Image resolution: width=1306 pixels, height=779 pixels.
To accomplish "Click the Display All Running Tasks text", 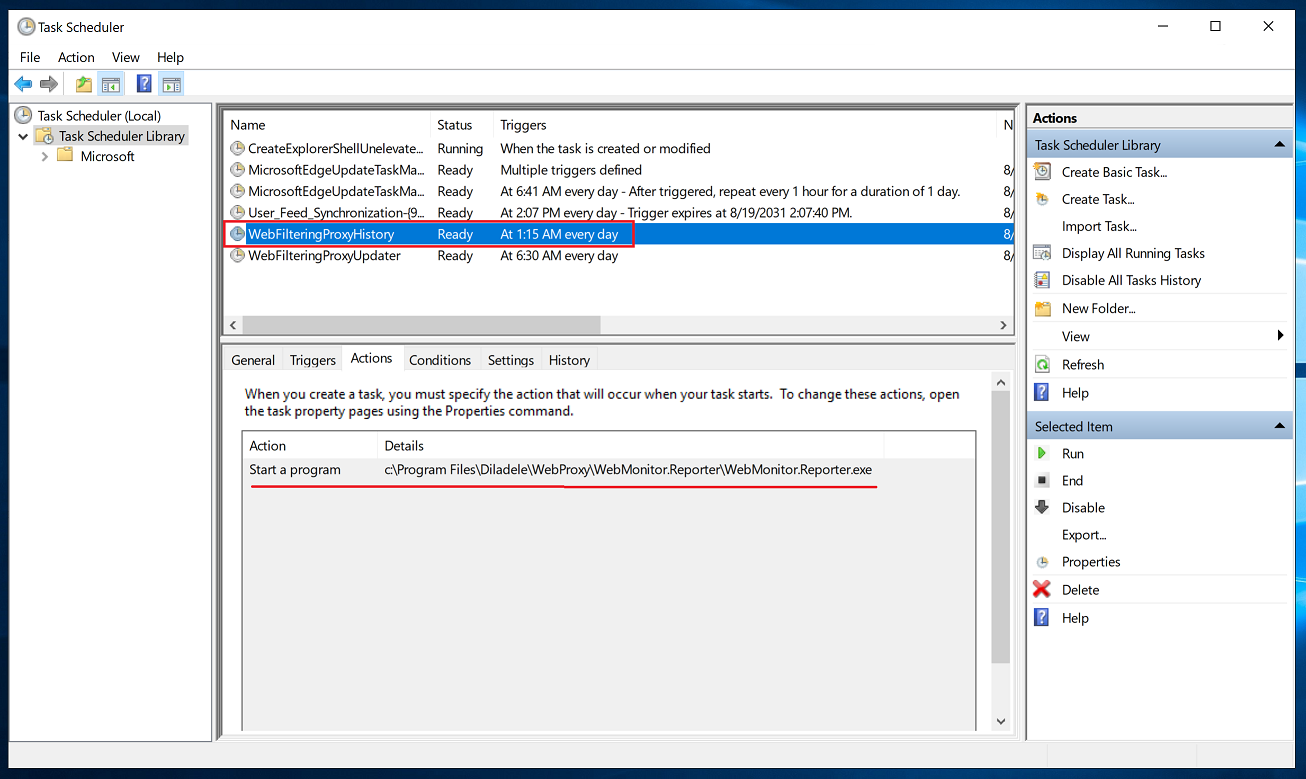I will pos(1133,253).
